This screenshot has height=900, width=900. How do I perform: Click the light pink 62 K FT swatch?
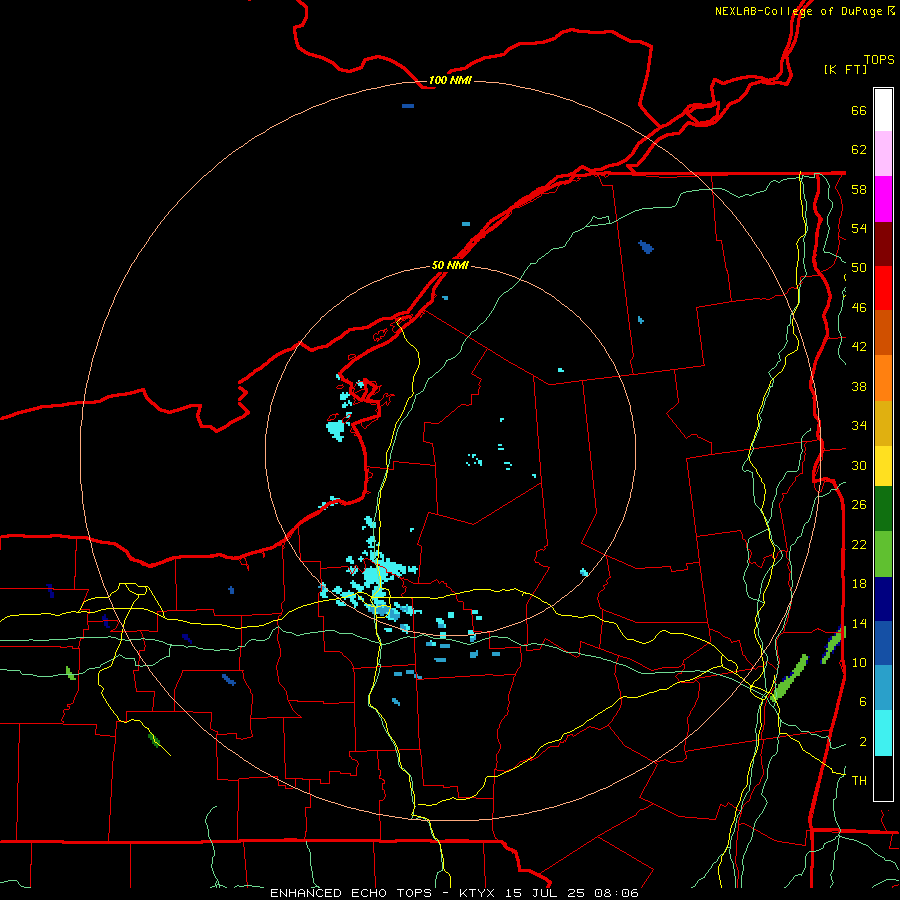tap(883, 154)
